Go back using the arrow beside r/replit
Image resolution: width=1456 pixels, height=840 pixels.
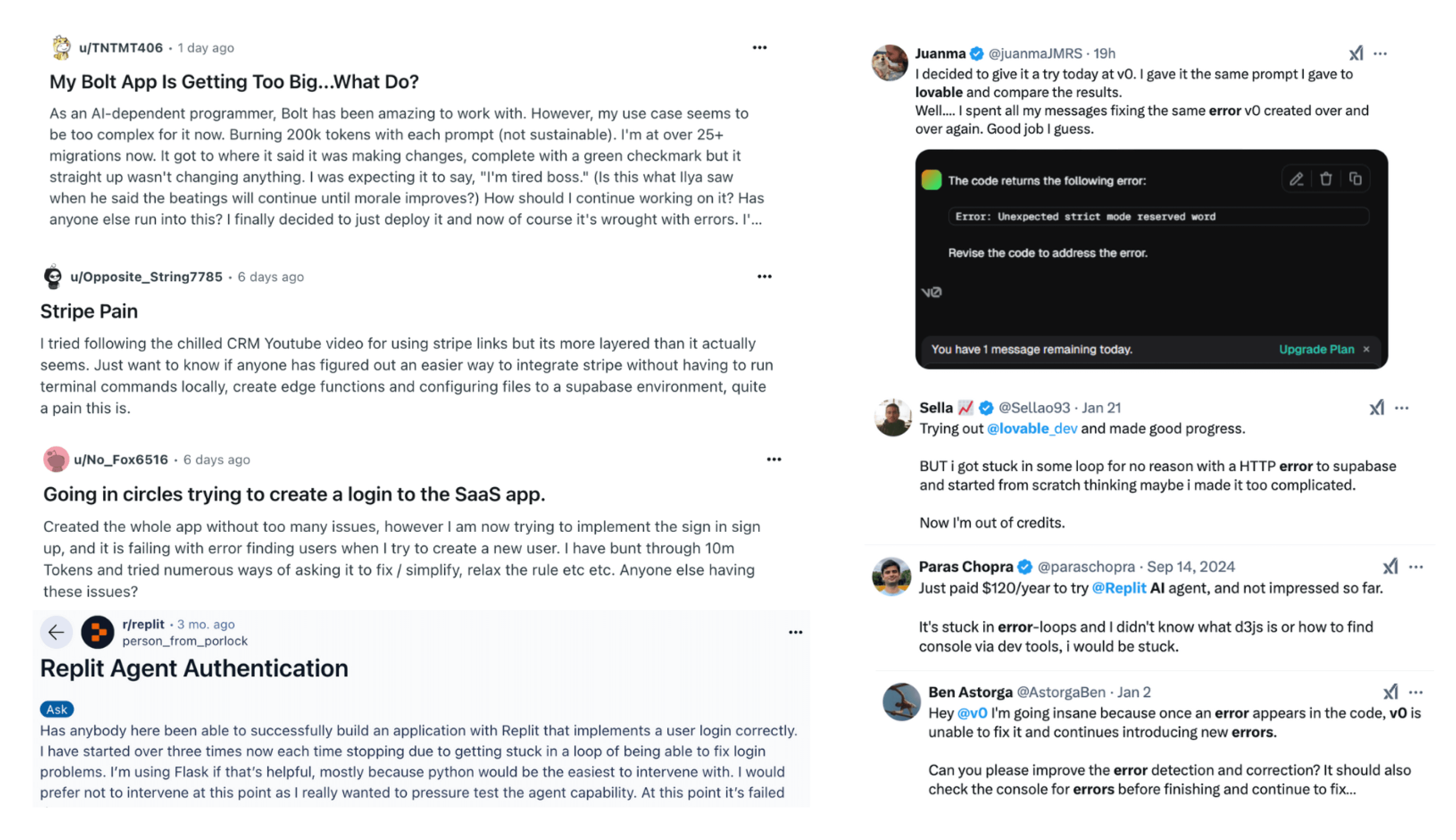click(56, 632)
